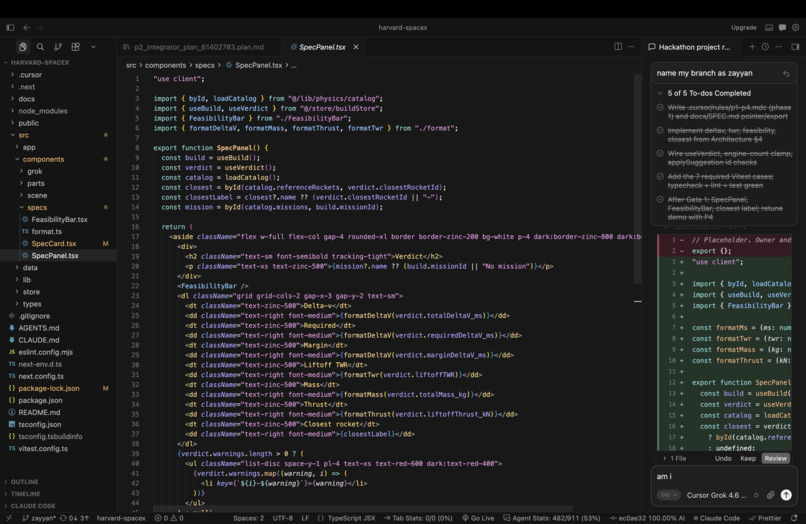Toggle the AI chat side panel icon
Screen dimensions: 806x524
pyautogui.click(x=795, y=47)
